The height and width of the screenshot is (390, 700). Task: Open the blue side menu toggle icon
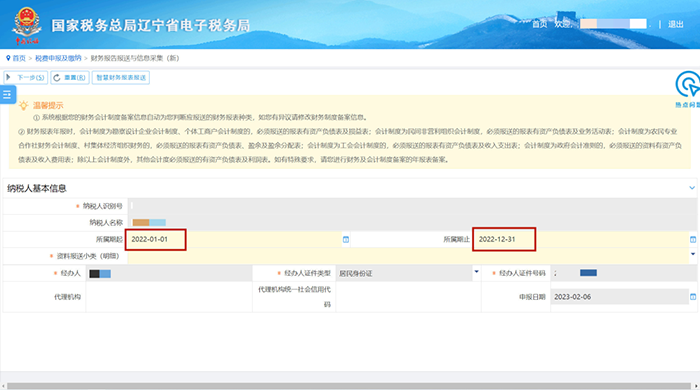(7, 95)
